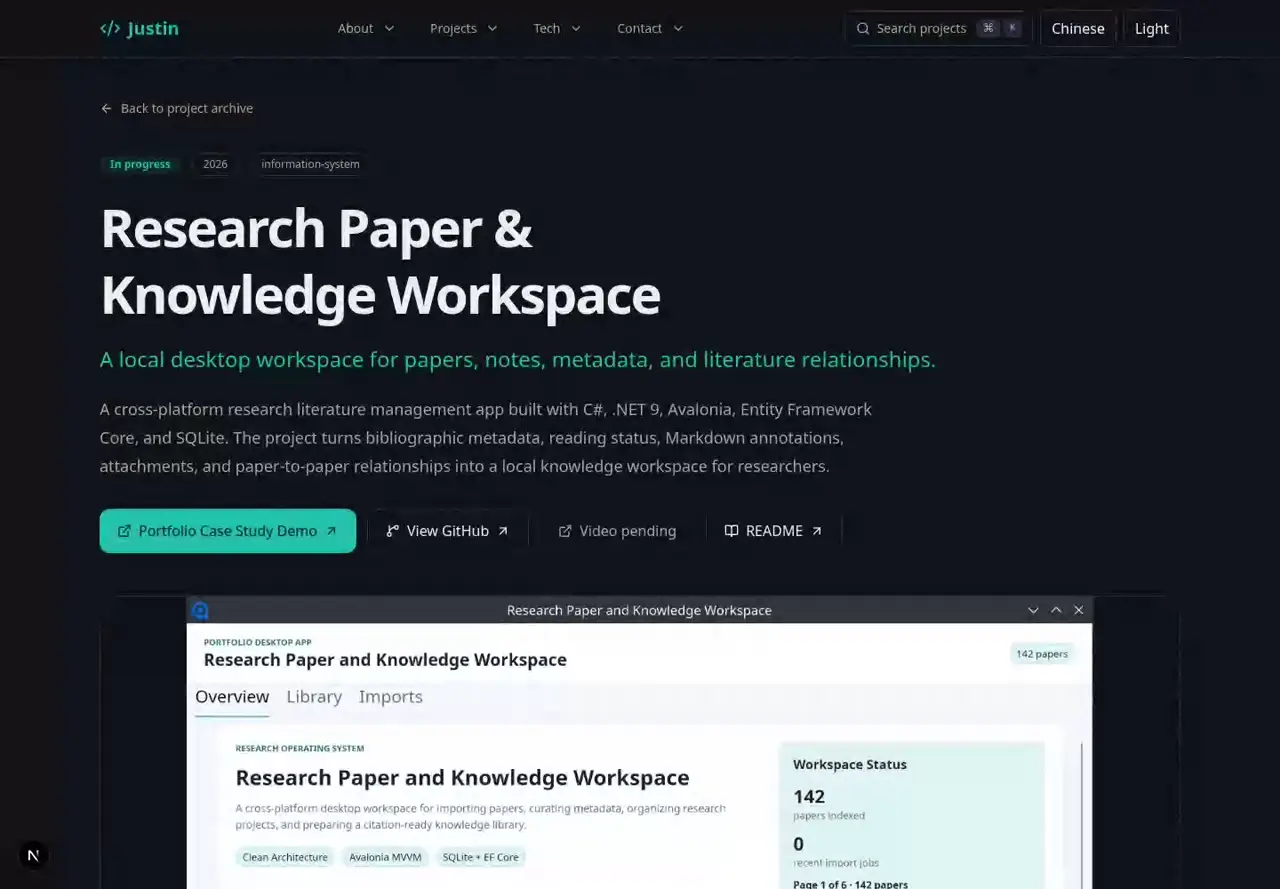
Task: Click arrow icon after View GitHub label
Action: tap(503, 531)
